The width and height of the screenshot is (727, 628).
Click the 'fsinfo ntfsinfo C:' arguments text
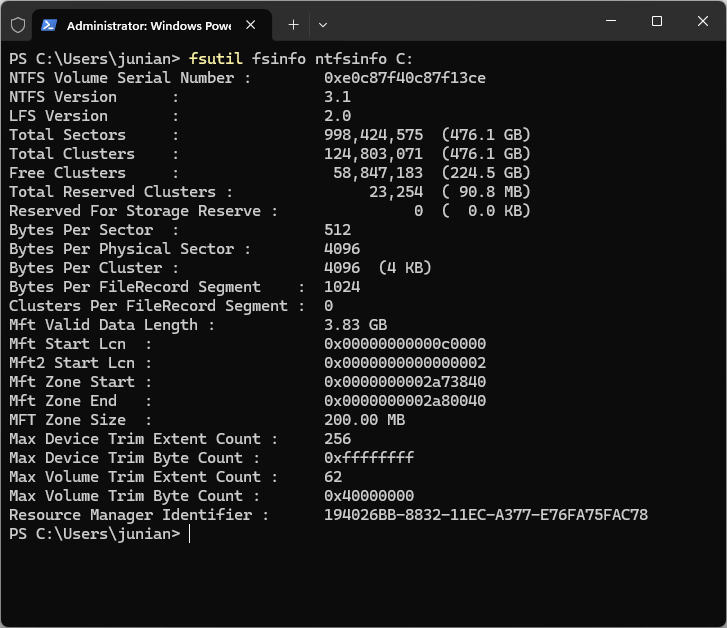(x=332, y=59)
